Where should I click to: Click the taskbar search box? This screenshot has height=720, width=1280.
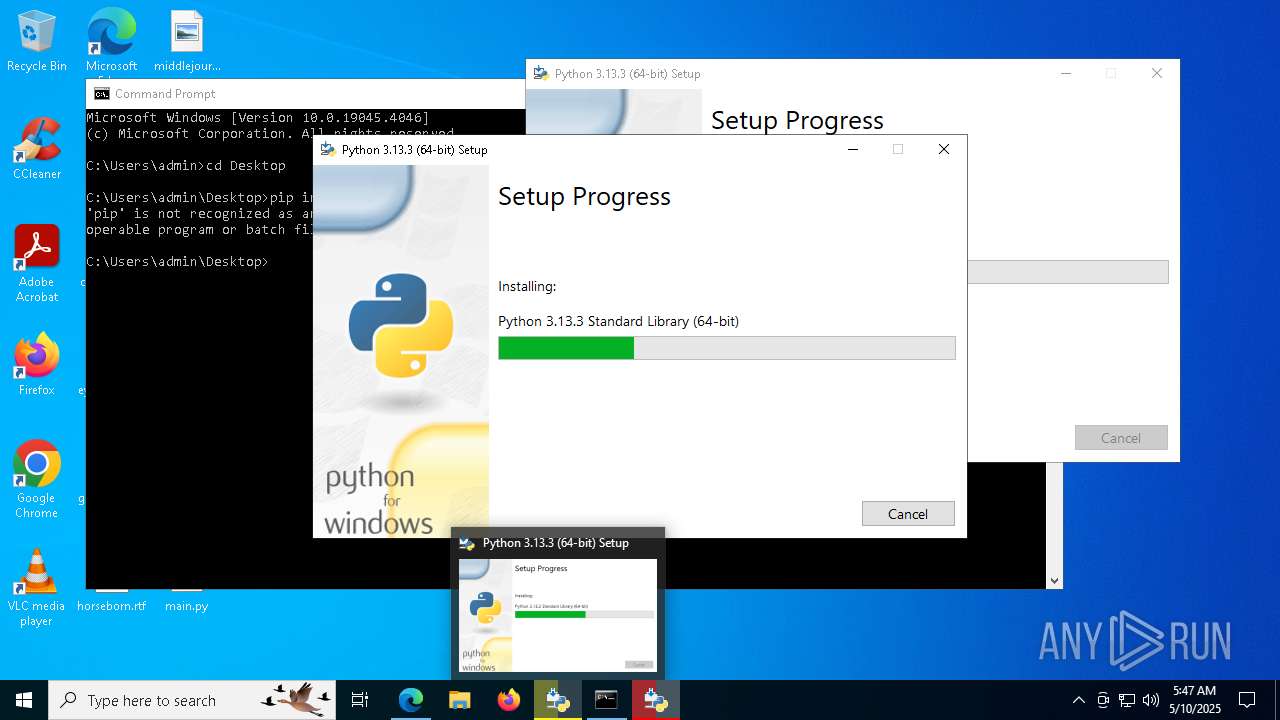click(192, 700)
